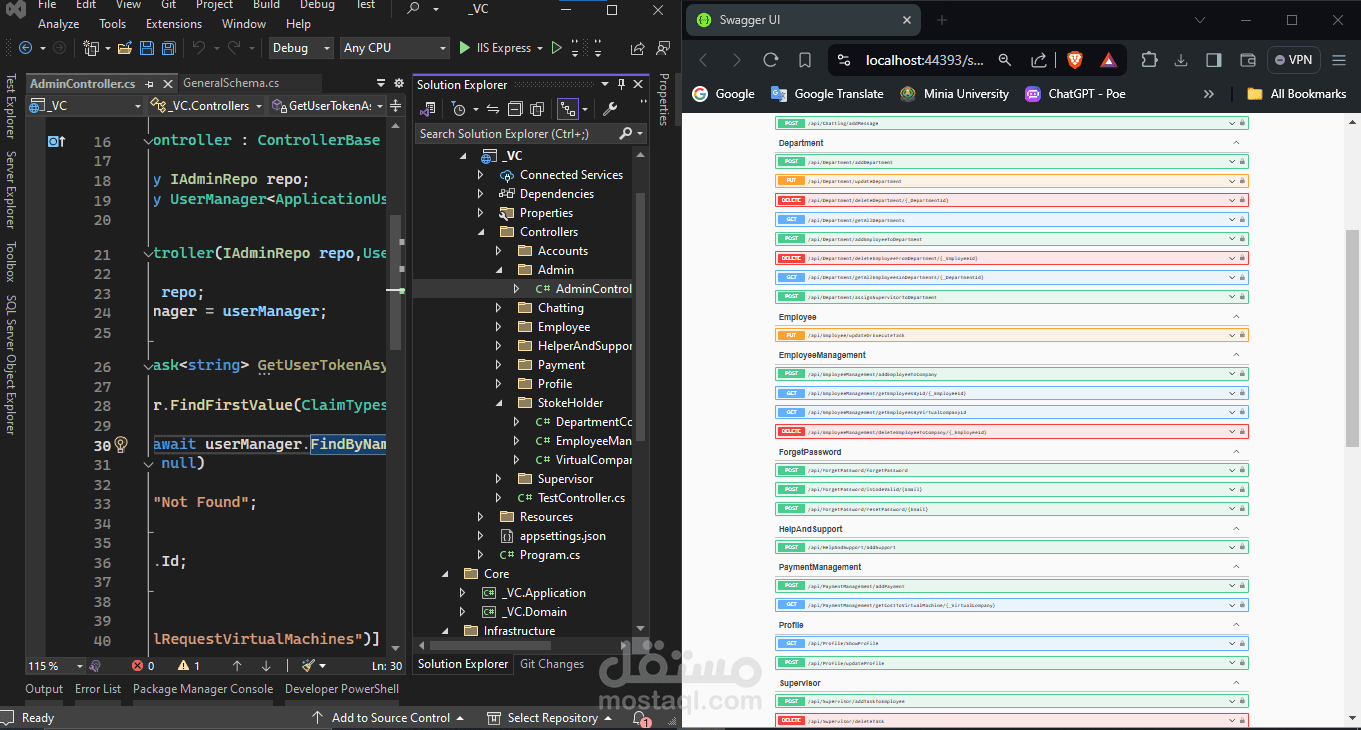Toggle pin on AdminController.cs tab
Image resolution: width=1361 pixels, height=730 pixels.
[149, 84]
